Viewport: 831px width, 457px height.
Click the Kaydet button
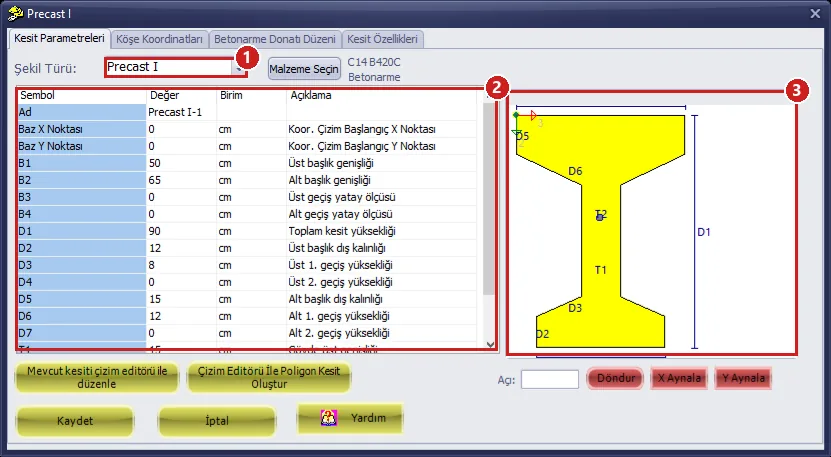click(x=75, y=421)
